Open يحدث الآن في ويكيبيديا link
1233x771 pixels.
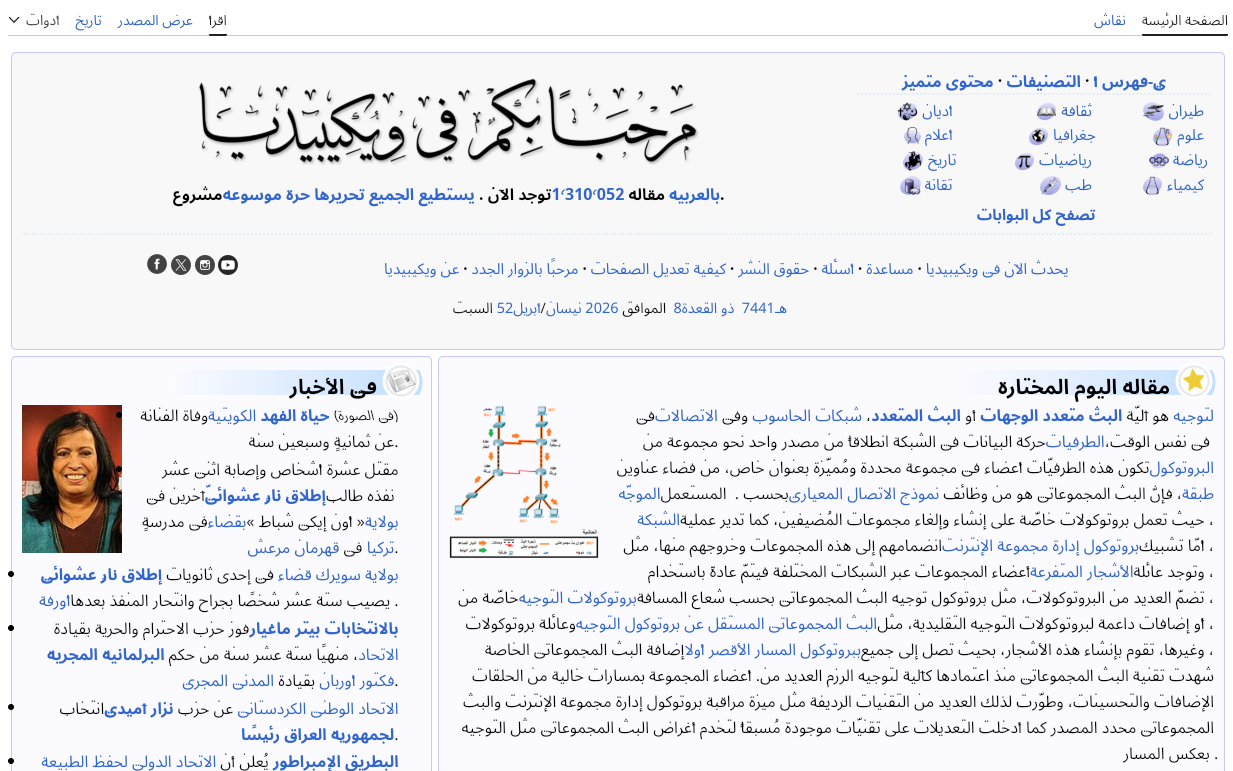[x=996, y=269]
